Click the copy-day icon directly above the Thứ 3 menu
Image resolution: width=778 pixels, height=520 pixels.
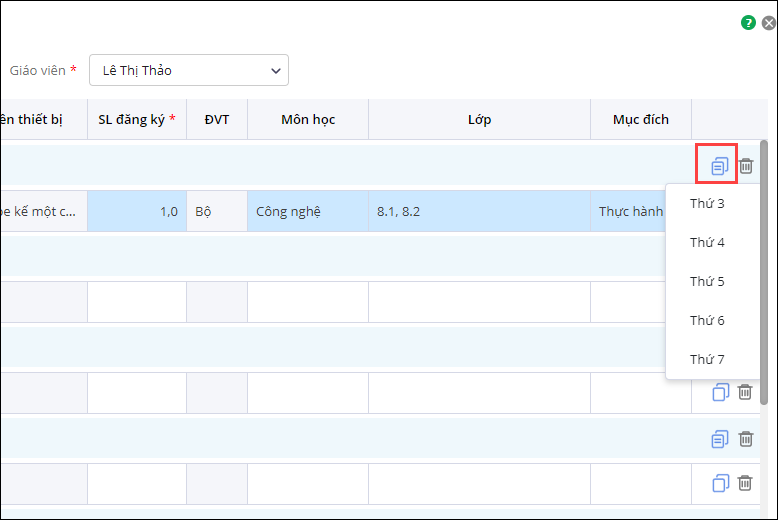pos(719,166)
